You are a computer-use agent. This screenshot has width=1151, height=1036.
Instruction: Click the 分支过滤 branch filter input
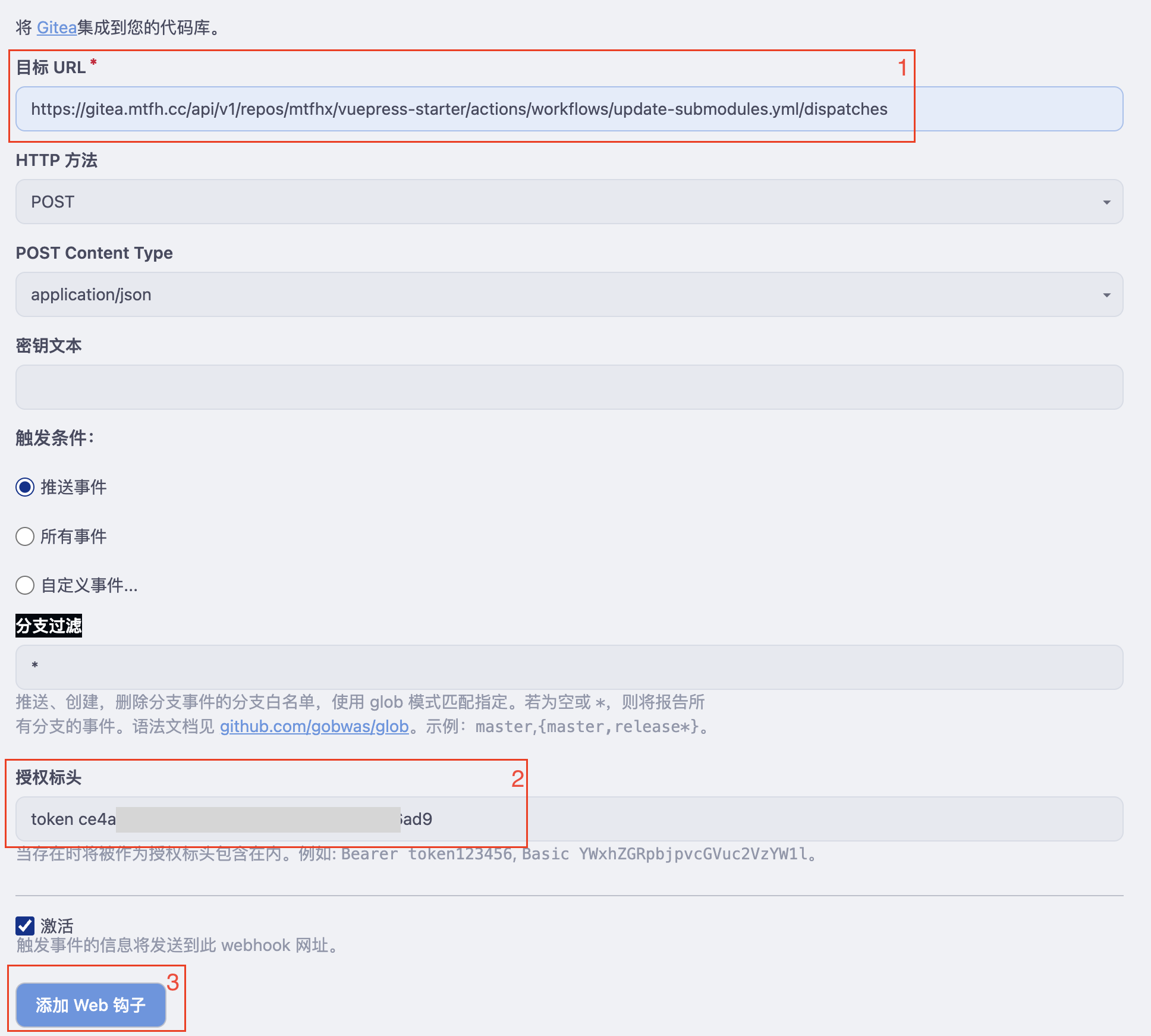(568, 667)
